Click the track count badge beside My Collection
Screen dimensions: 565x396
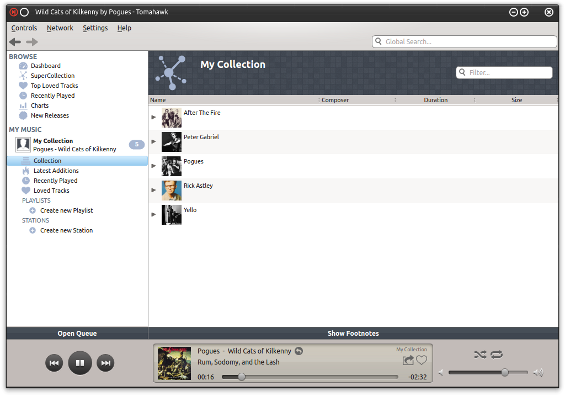[x=137, y=144]
